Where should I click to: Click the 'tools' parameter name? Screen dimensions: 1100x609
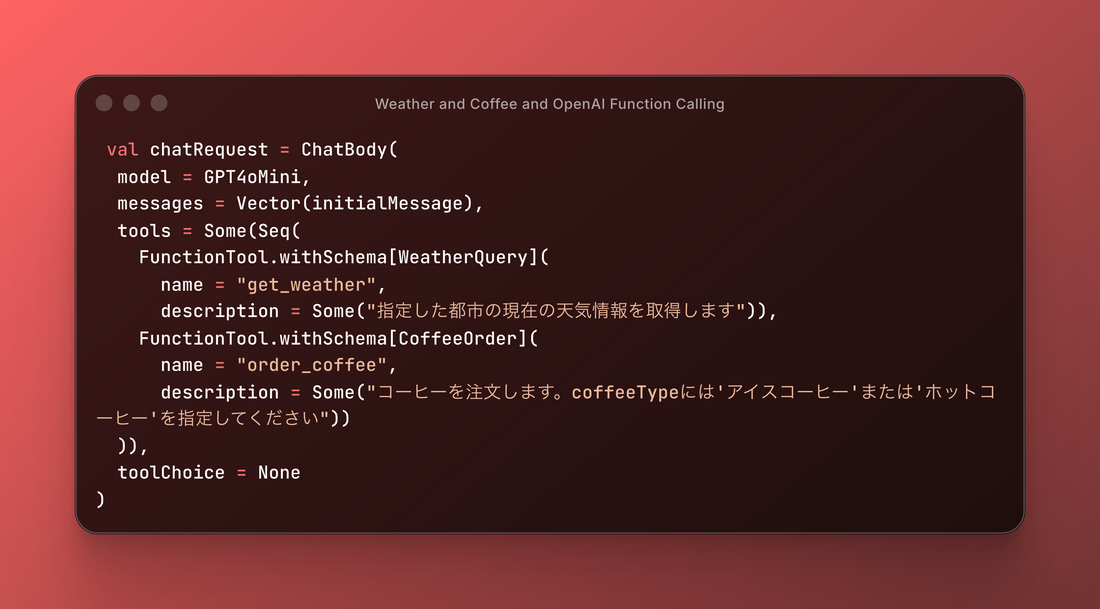click(144, 231)
